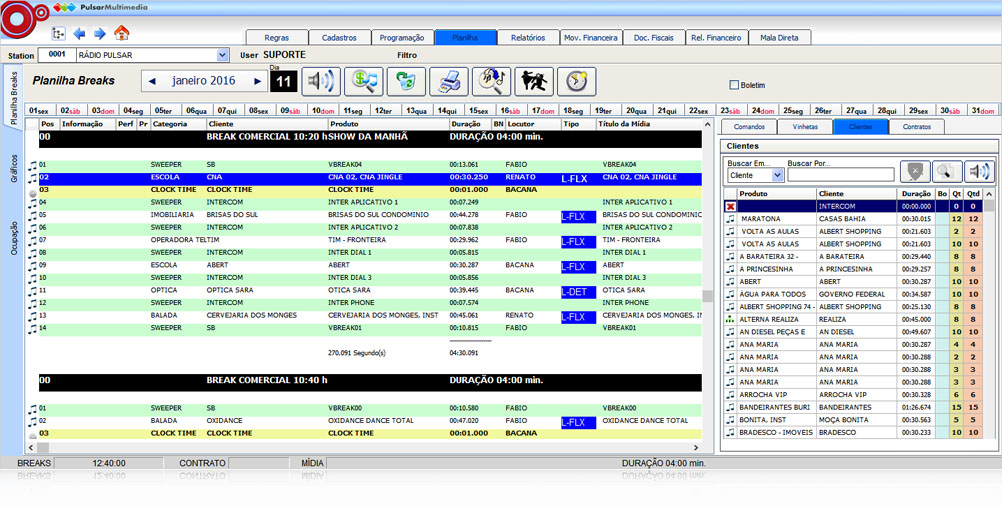The width and height of the screenshot is (1002, 508).
Task: Click the Cliente column header in schedule table
Action: 267,124
